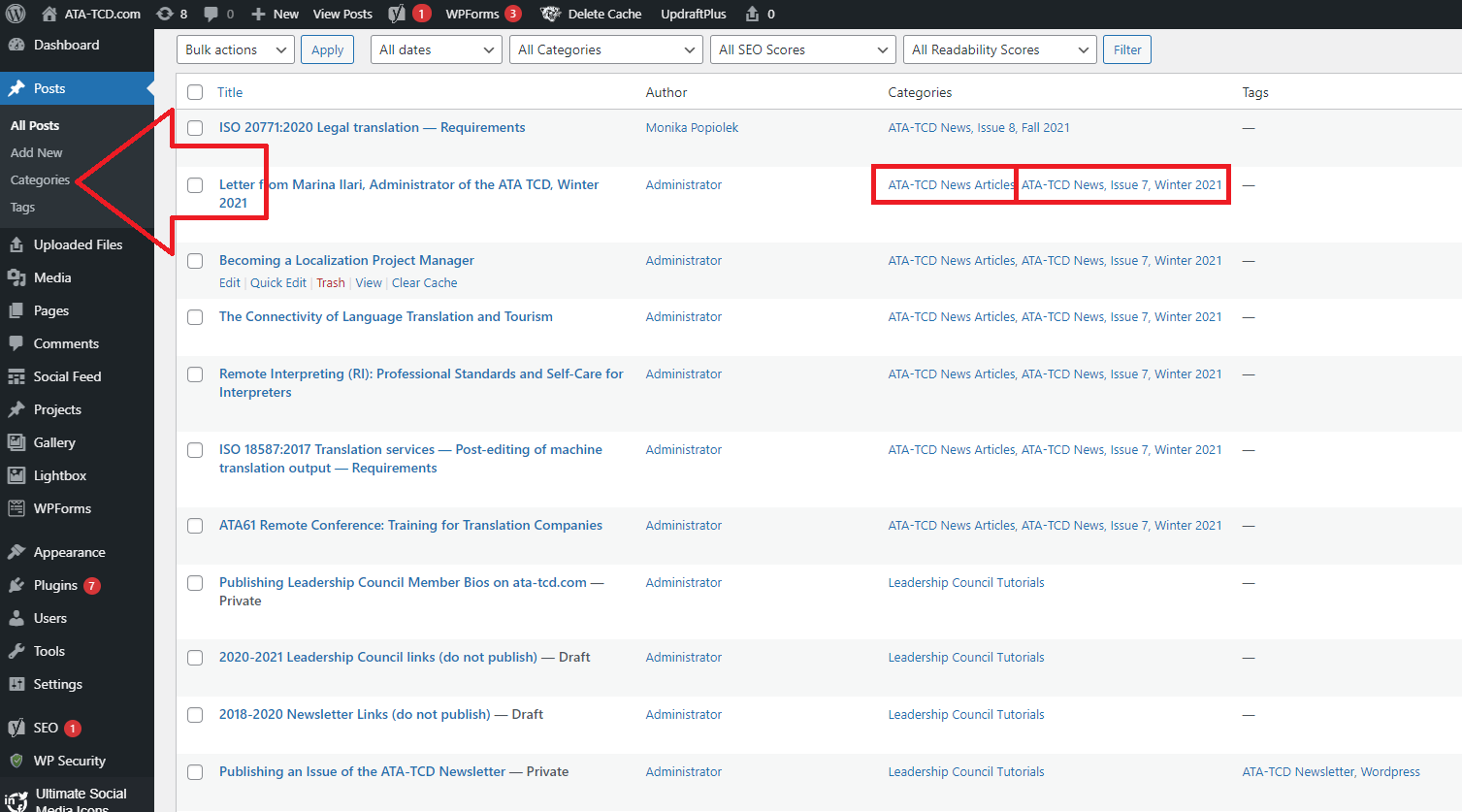Click the Appearance paintbrush icon

pyautogui.click(x=16, y=552)
